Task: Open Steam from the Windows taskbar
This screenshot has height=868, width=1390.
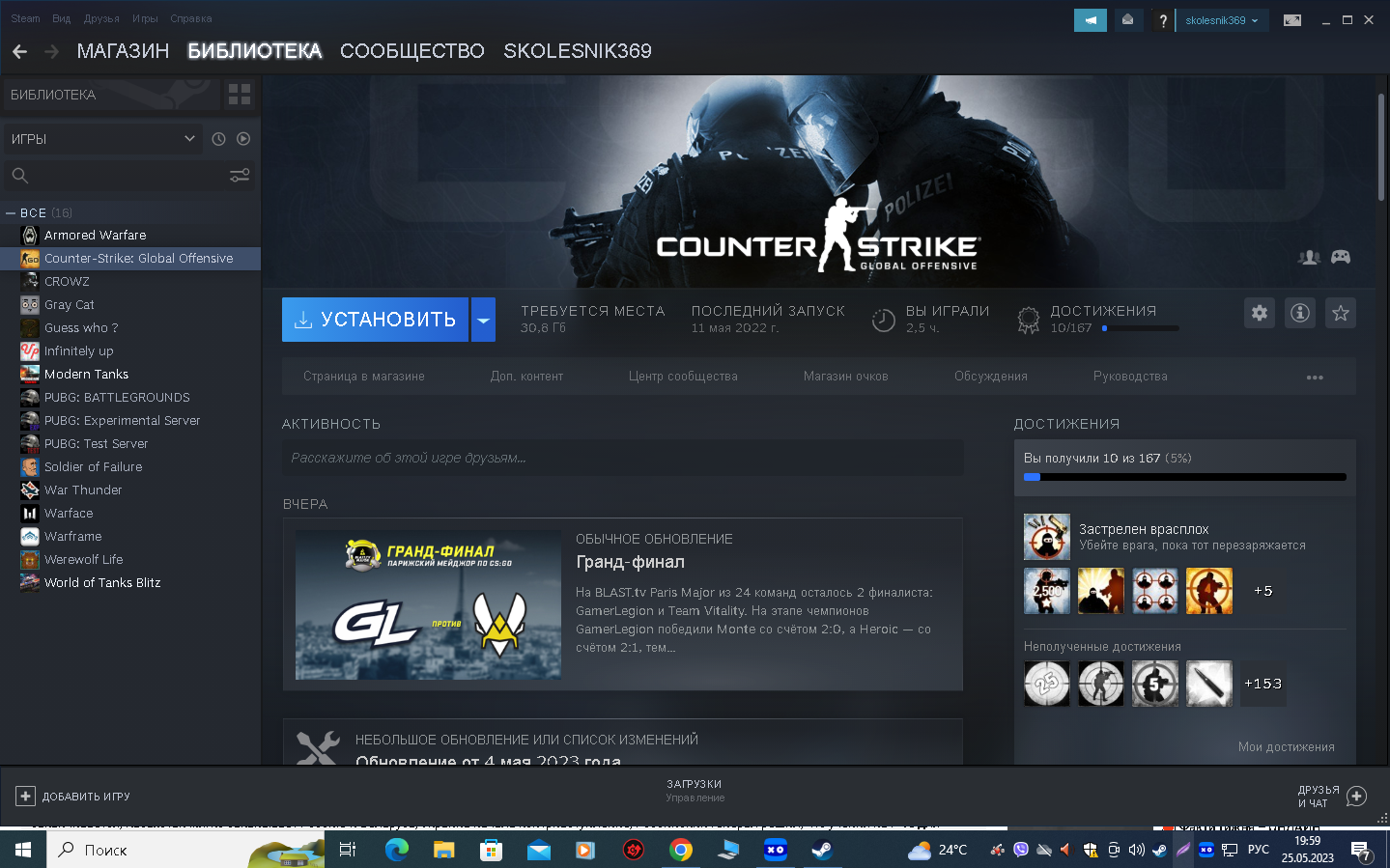Action: 821,850
